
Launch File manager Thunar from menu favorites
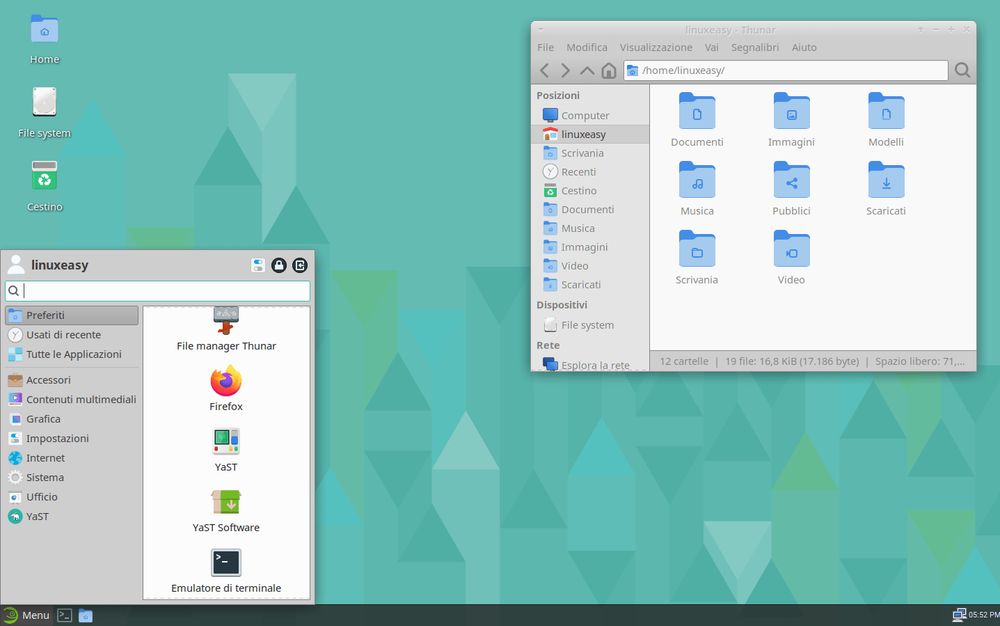point(226,330)
